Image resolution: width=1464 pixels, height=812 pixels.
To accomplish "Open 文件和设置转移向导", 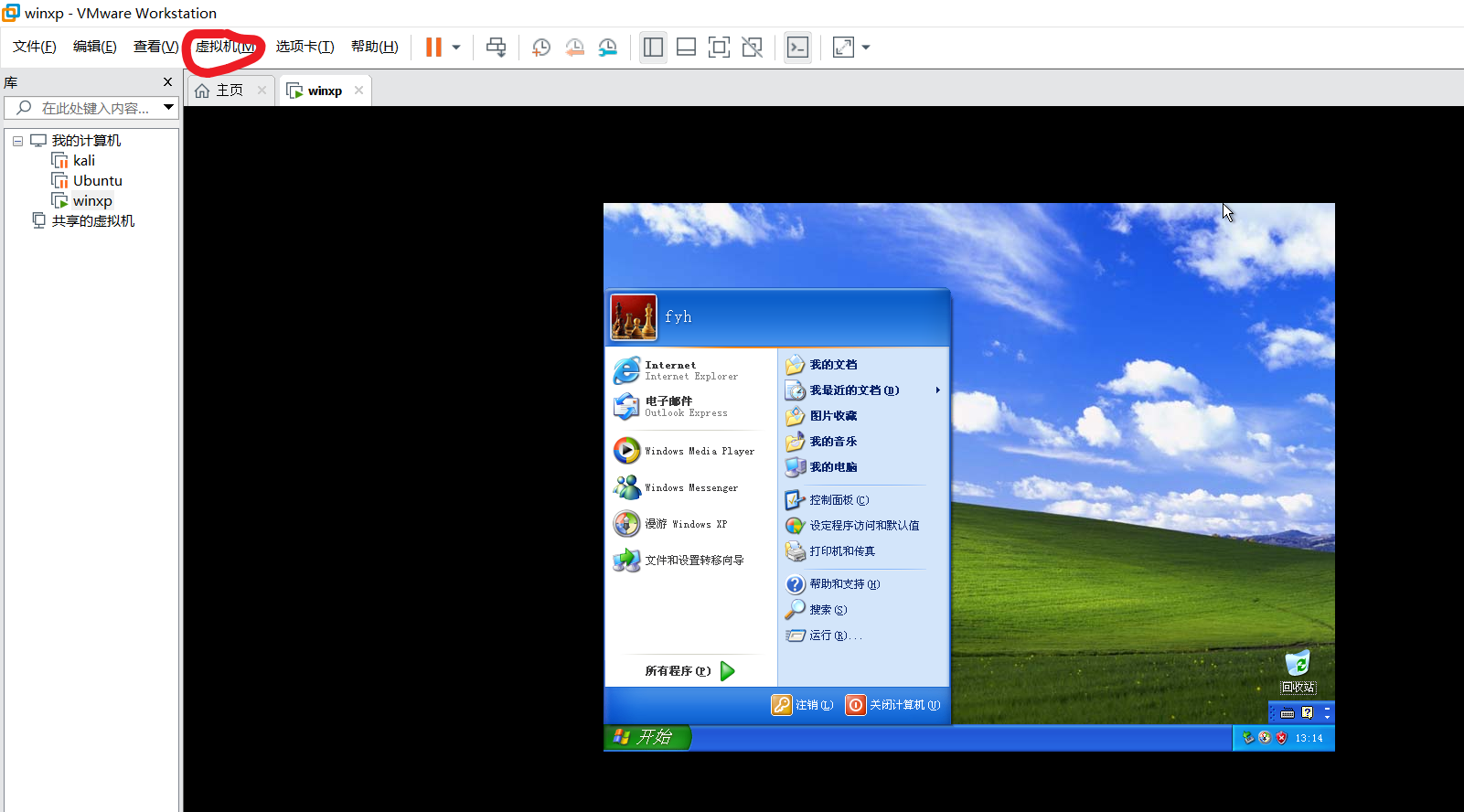I will point(690,560).
